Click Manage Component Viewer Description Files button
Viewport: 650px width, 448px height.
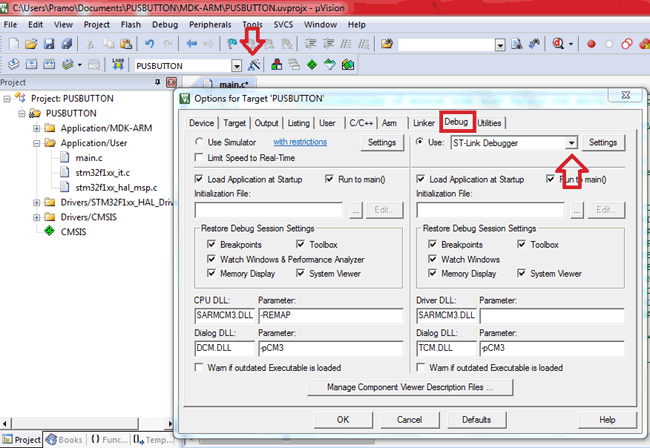click(411, 387)
